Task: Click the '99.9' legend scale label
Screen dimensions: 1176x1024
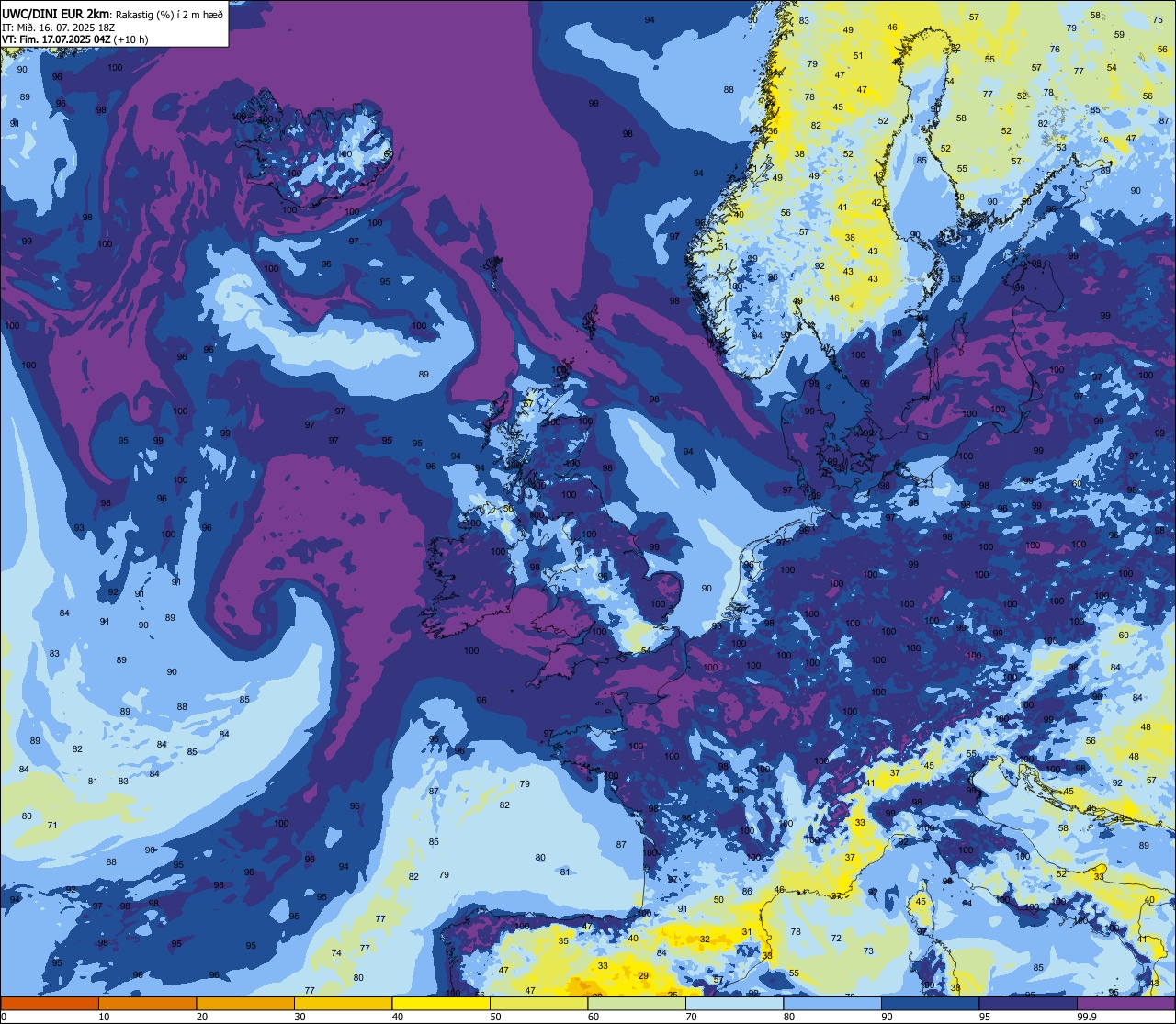Action: click(x=1088, y=1017)
